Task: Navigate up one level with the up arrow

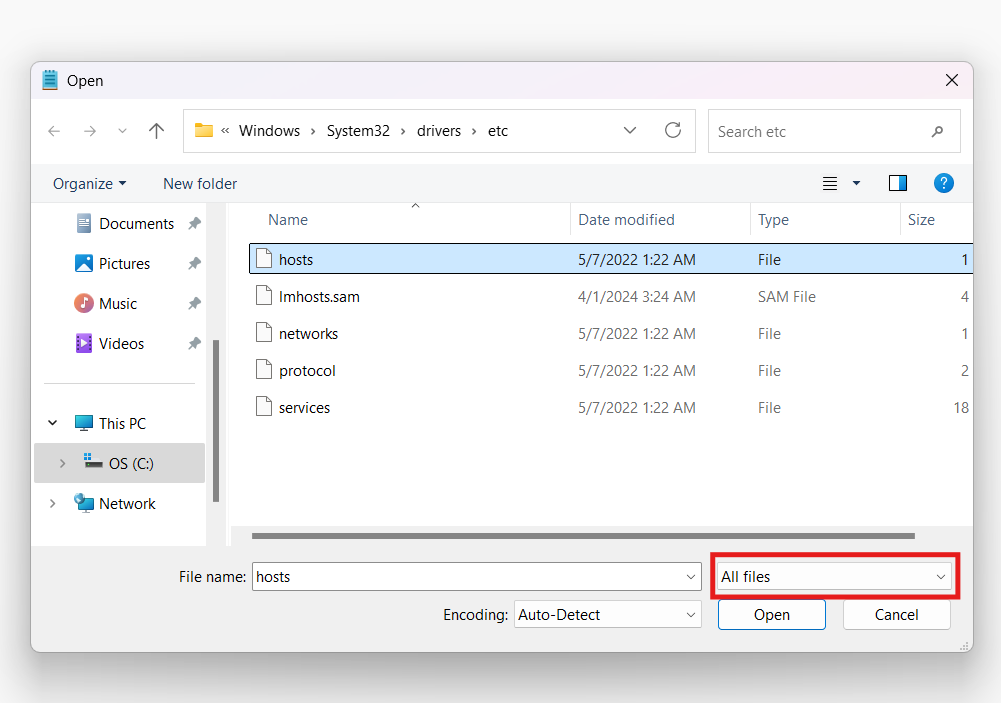Action: pyautogui.click(x=156, y=131)
